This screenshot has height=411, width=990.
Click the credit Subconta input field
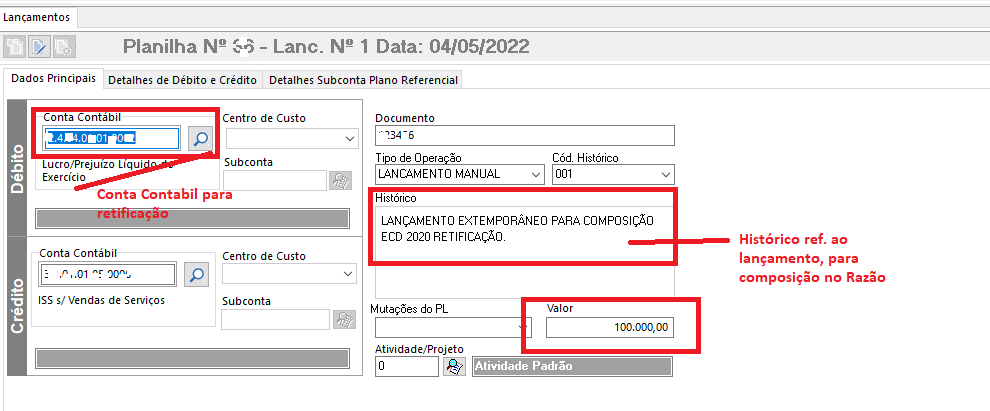click(275, 319)
